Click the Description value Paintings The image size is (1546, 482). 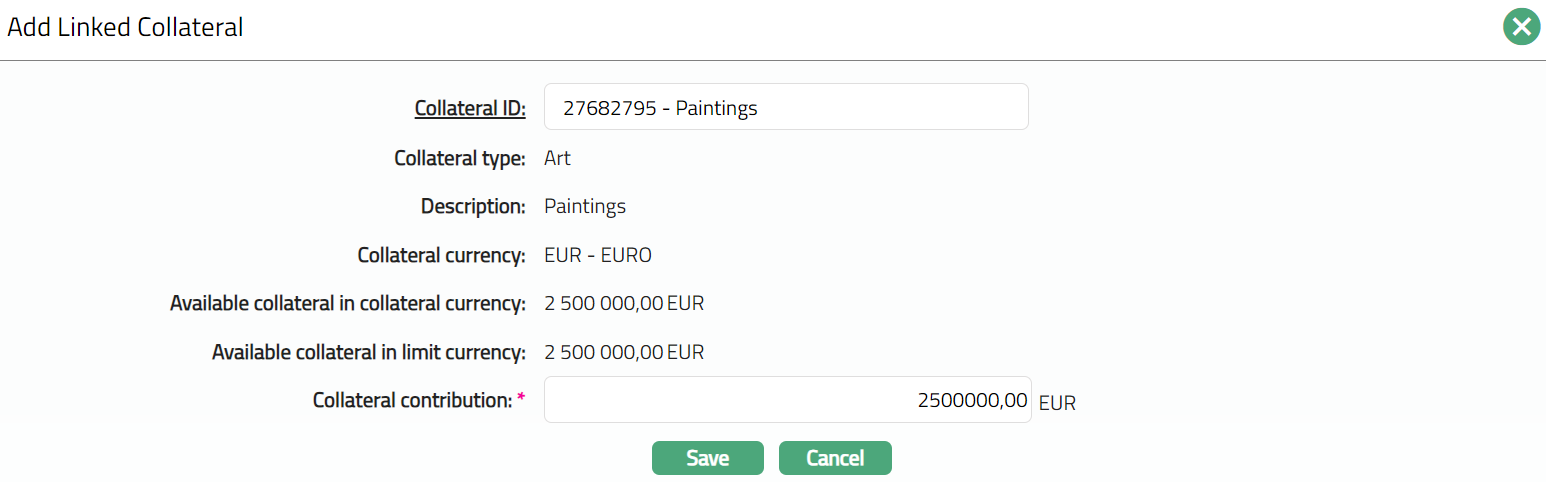[x=584, y=206]
